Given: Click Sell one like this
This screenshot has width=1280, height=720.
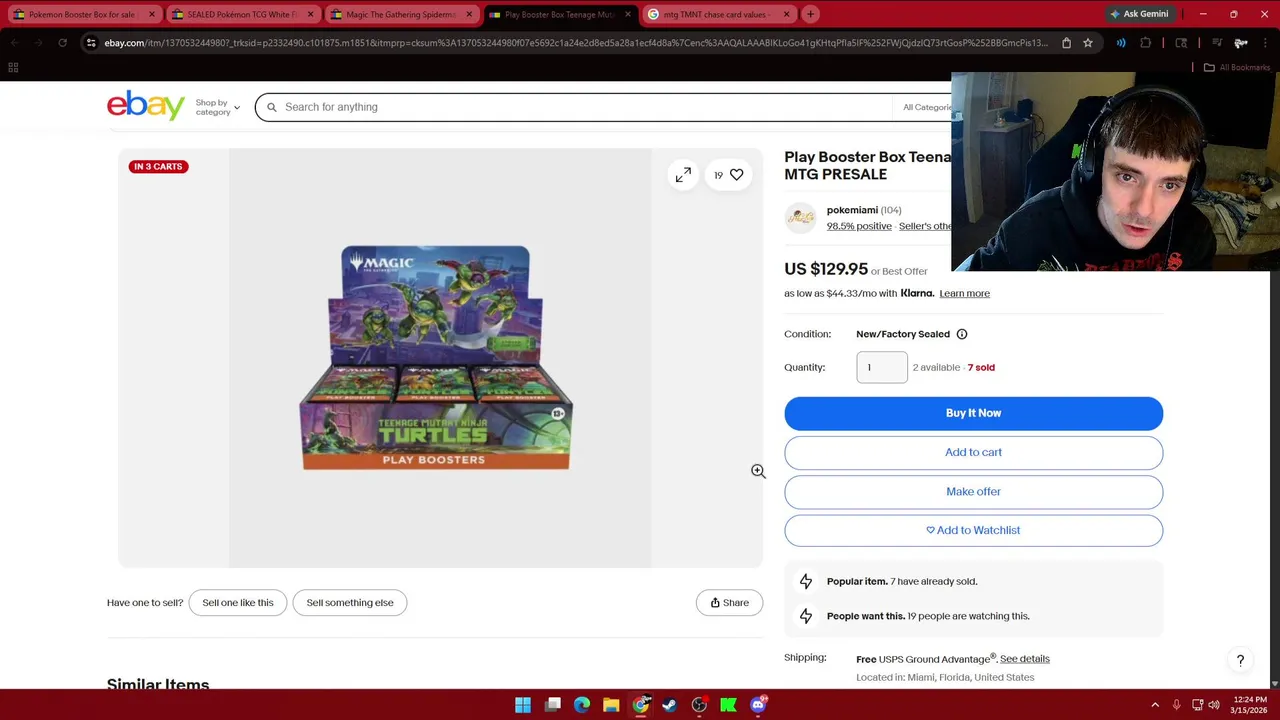Looking at the screenshot, I should point(238,602).
